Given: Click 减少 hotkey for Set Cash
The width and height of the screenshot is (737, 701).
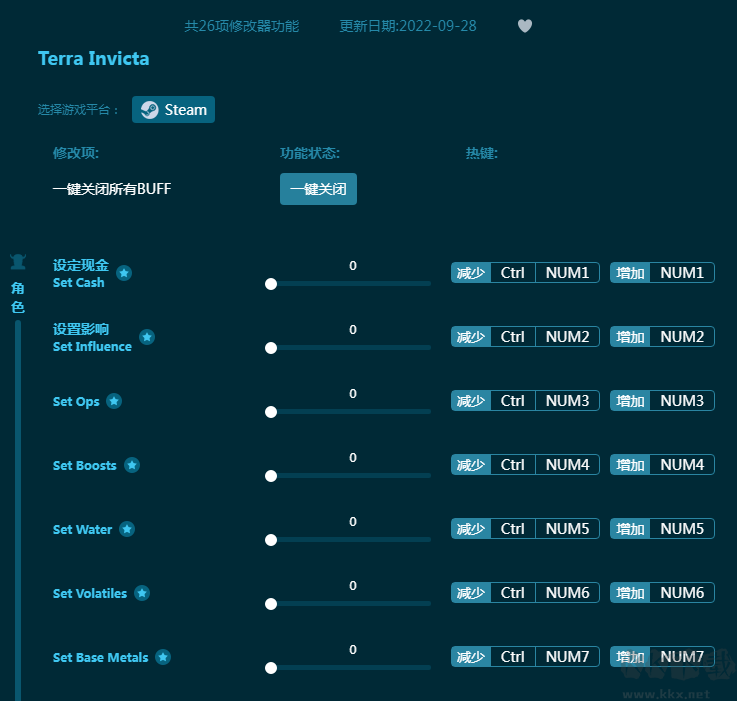Looking at the screenshot, I should (x=471, y=273).
